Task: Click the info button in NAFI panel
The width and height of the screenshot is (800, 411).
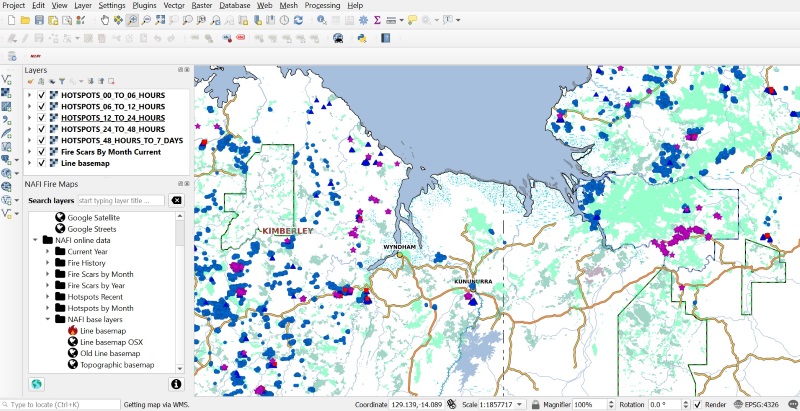Action: [x=176, y=384]
